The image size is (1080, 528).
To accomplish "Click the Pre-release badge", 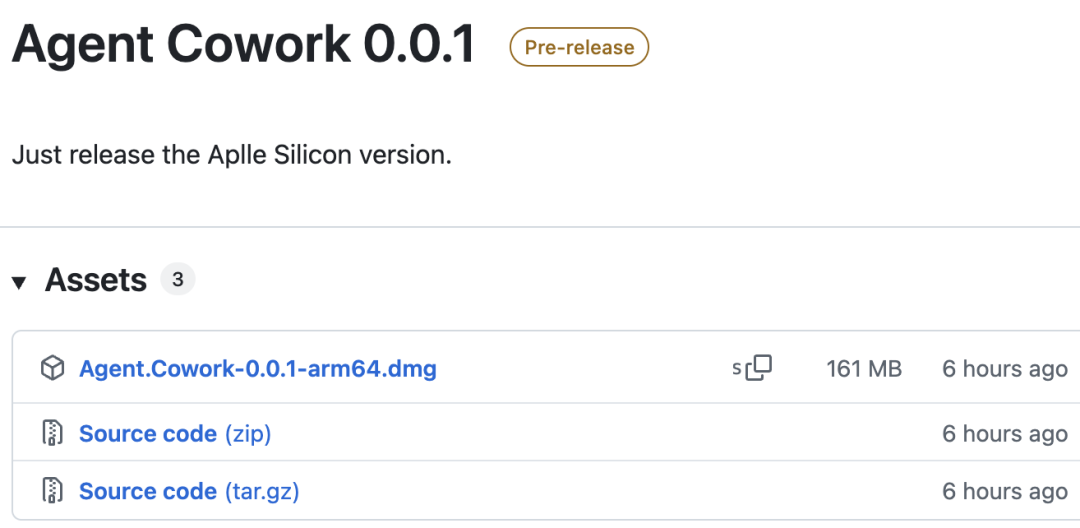I will point(579,47).
